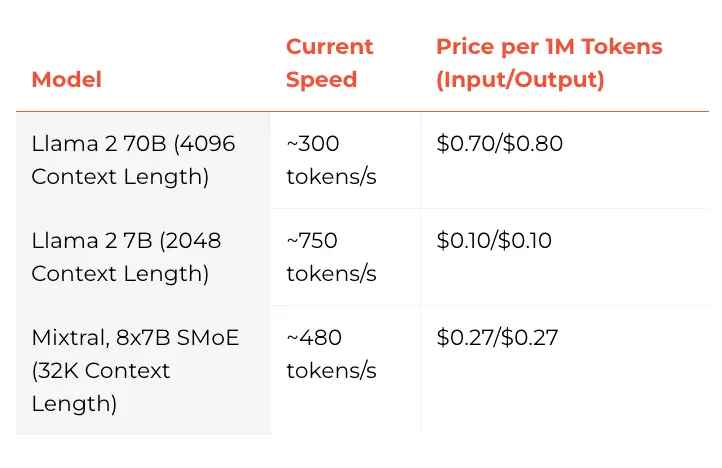
Task: Click the Price per 1M Tokens header
Action: 549,47
